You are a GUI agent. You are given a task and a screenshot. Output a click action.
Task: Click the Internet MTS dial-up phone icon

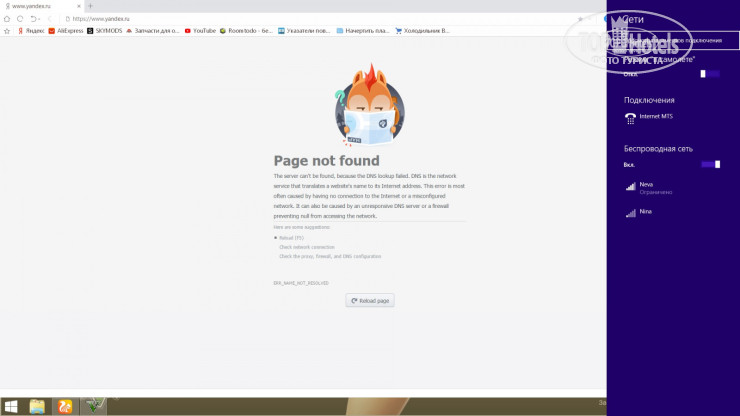click(630, 117)
